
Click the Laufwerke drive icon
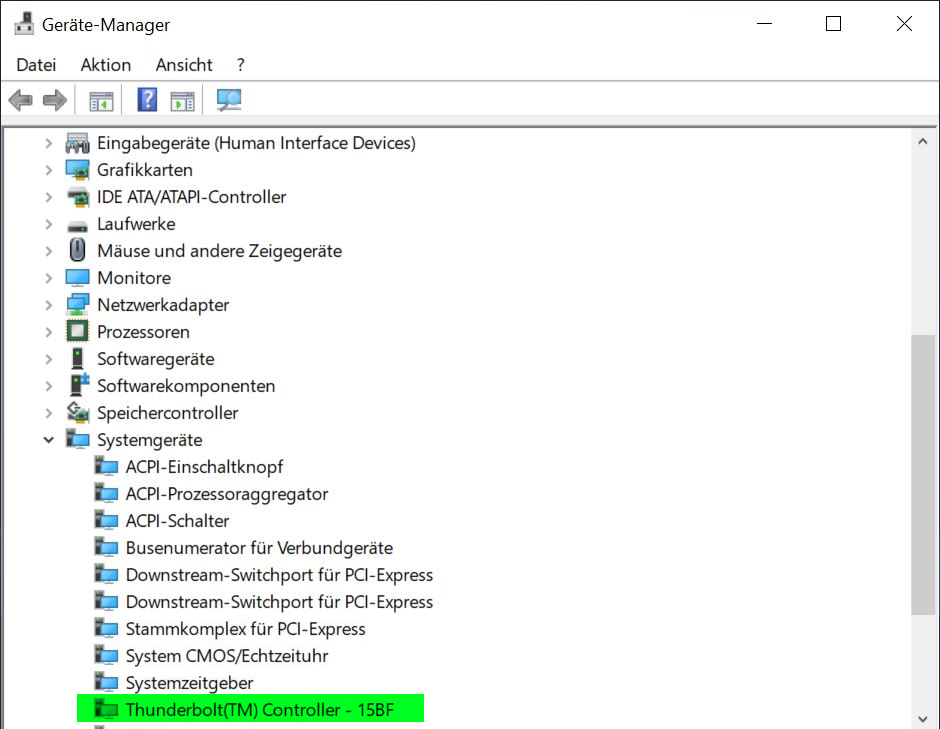point(77,226)
